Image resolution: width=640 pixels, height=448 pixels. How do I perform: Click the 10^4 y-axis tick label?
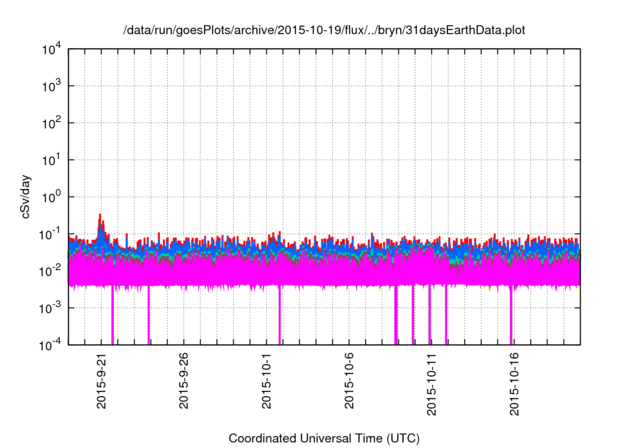[51, 49]
